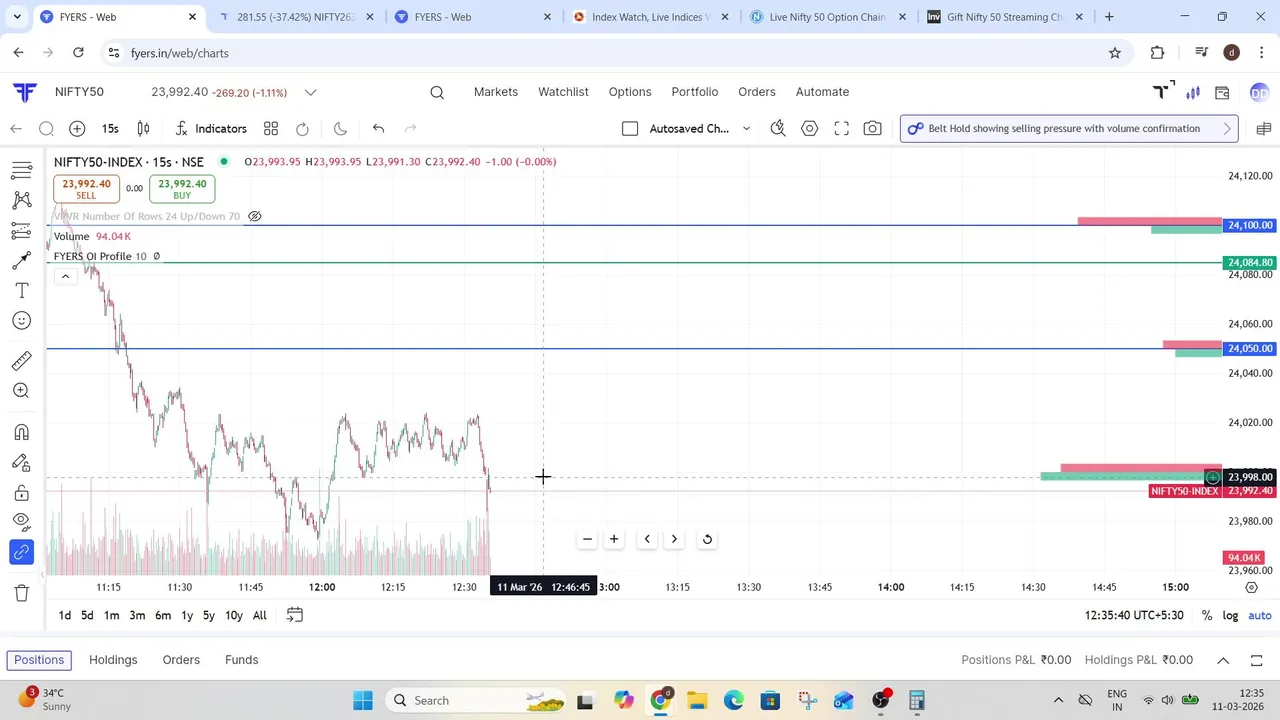Select the pattern drawing tool
This screenshot has width=1280, height=720.
pyautogui.click(x=21, y=200)
